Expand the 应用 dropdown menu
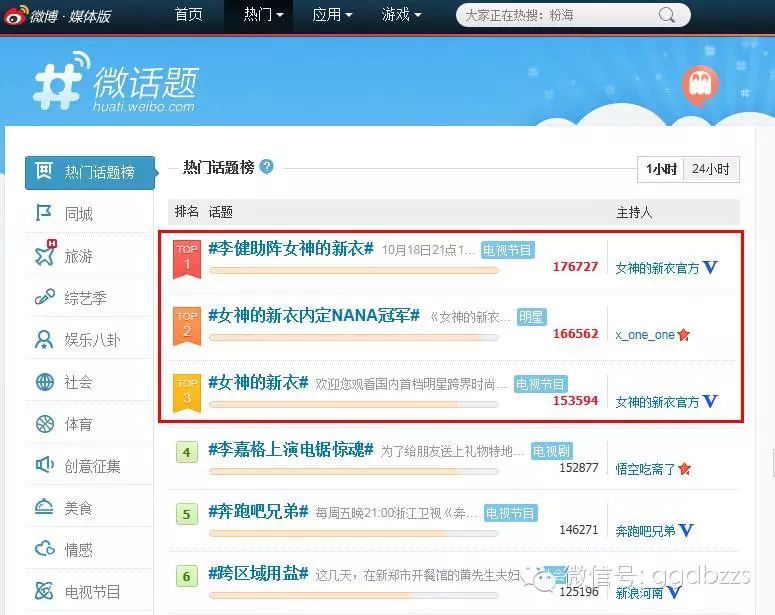775x615 pixels. pyautogui.click(x=332, y=15)
